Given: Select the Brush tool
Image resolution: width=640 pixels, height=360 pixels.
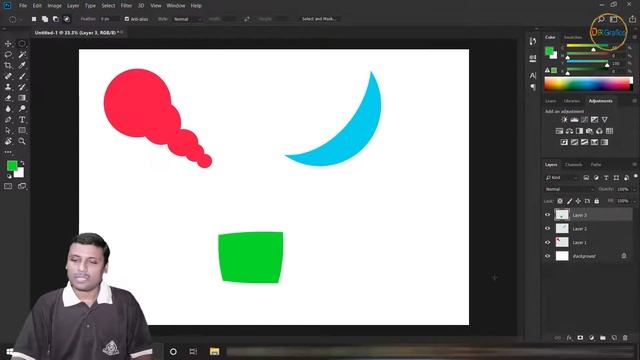Looking at the screenshot, I should click(x=22, y=76).
